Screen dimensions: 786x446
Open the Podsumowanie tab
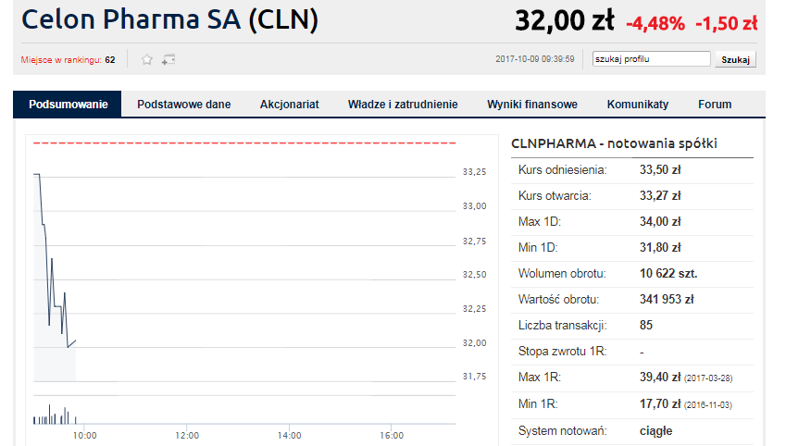coord(68,104)
